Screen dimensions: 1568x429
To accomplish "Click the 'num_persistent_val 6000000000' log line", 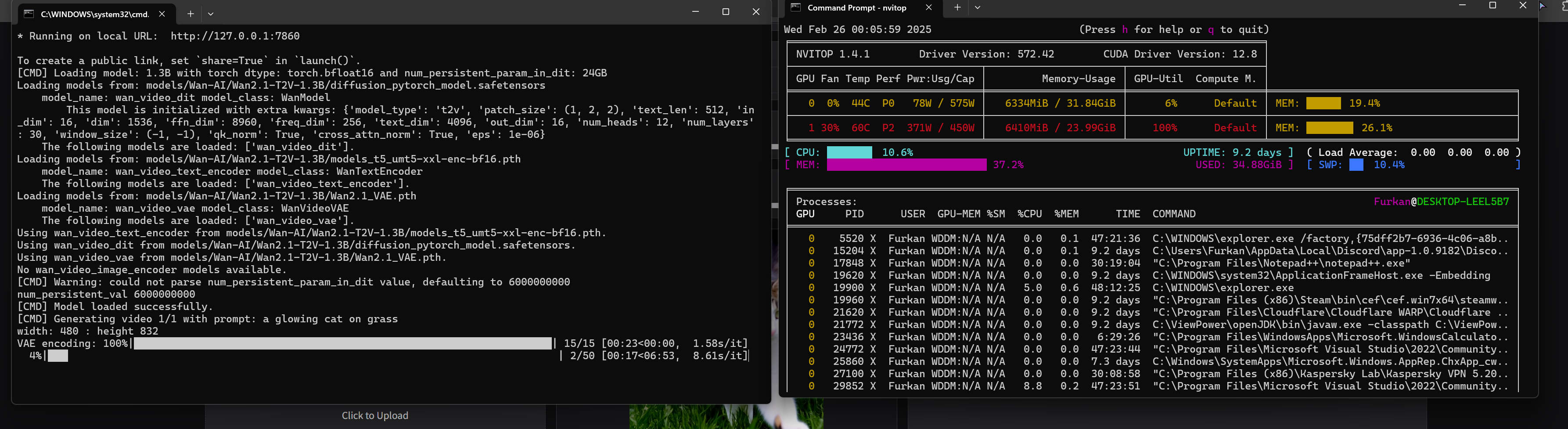I will (x=106, y=294).
